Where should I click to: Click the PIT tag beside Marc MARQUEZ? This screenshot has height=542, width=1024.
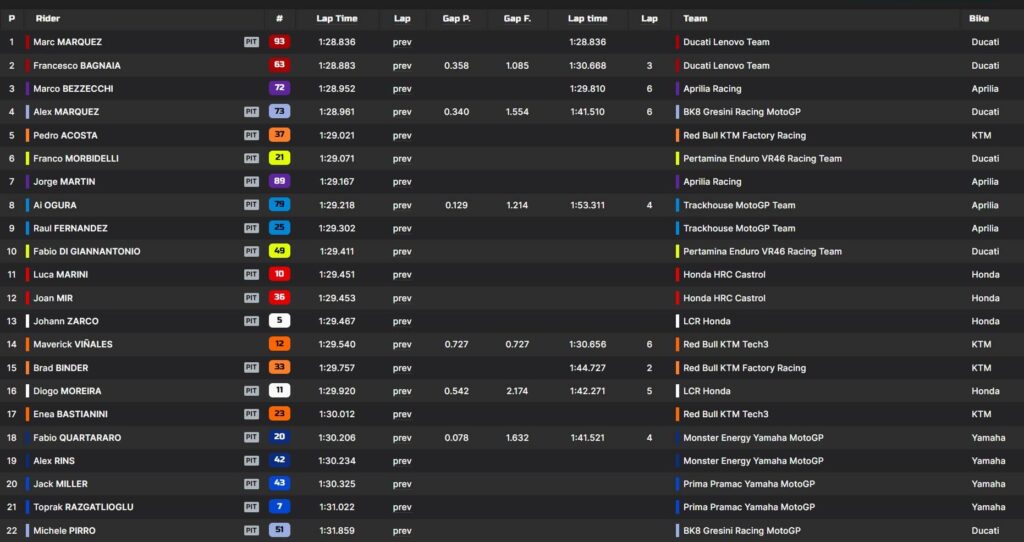click(x=251, y=42)
